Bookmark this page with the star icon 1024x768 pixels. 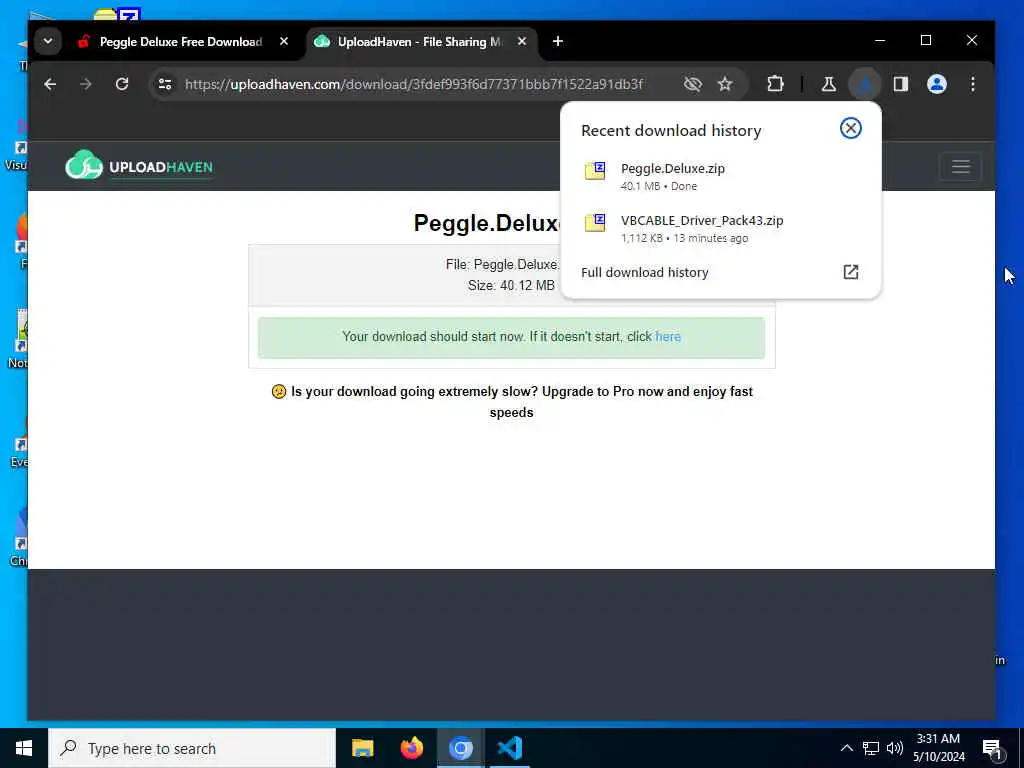click(725, 84)
